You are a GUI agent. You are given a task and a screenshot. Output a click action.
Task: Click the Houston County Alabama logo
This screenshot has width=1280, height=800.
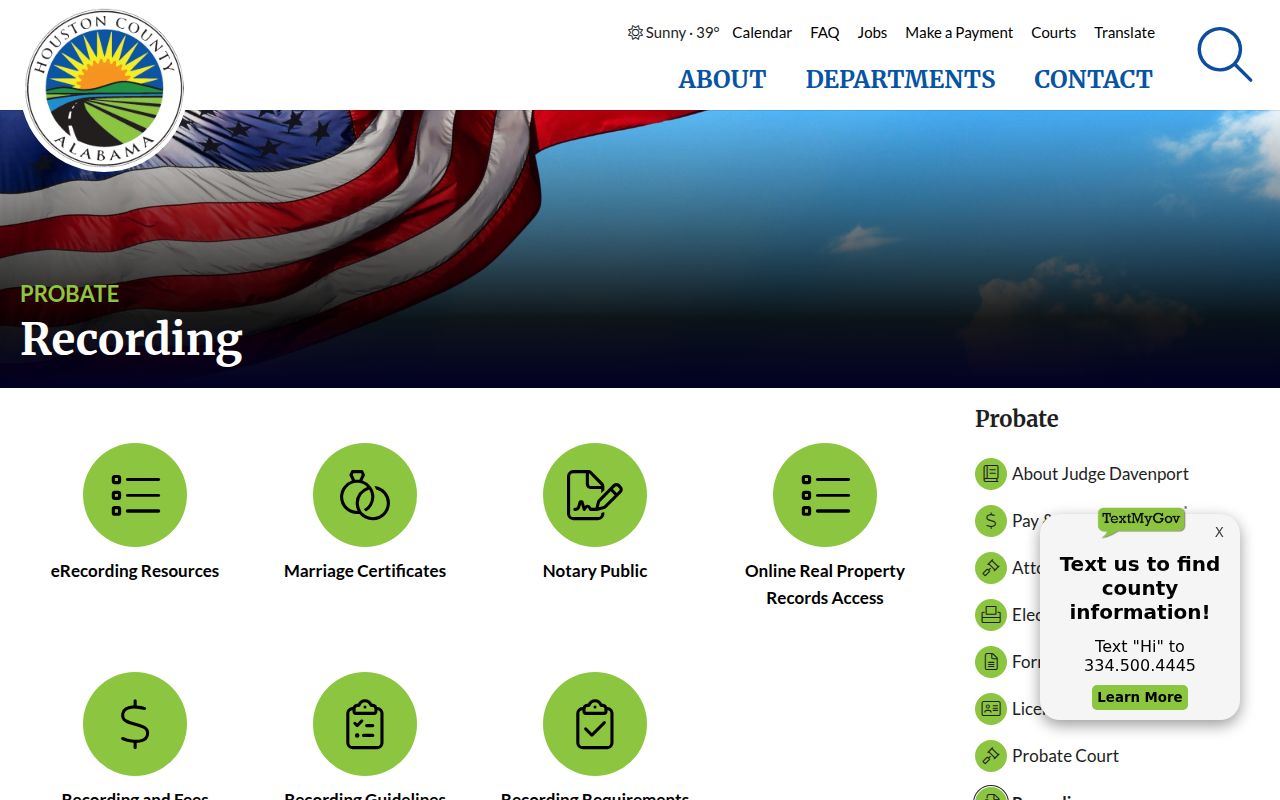click(104, 90)
